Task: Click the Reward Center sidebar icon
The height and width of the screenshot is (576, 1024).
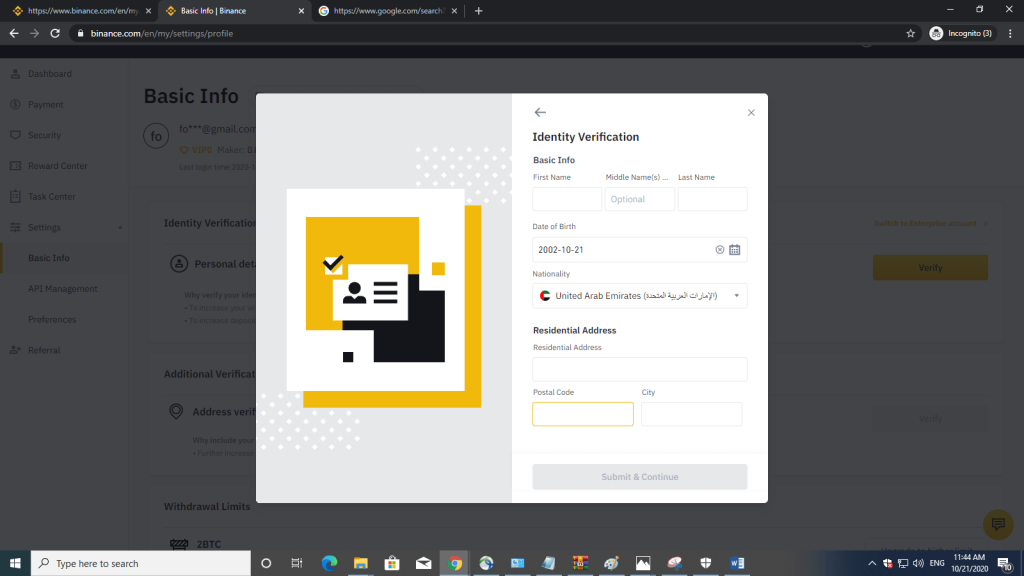Action: click(x=15, y=166)
